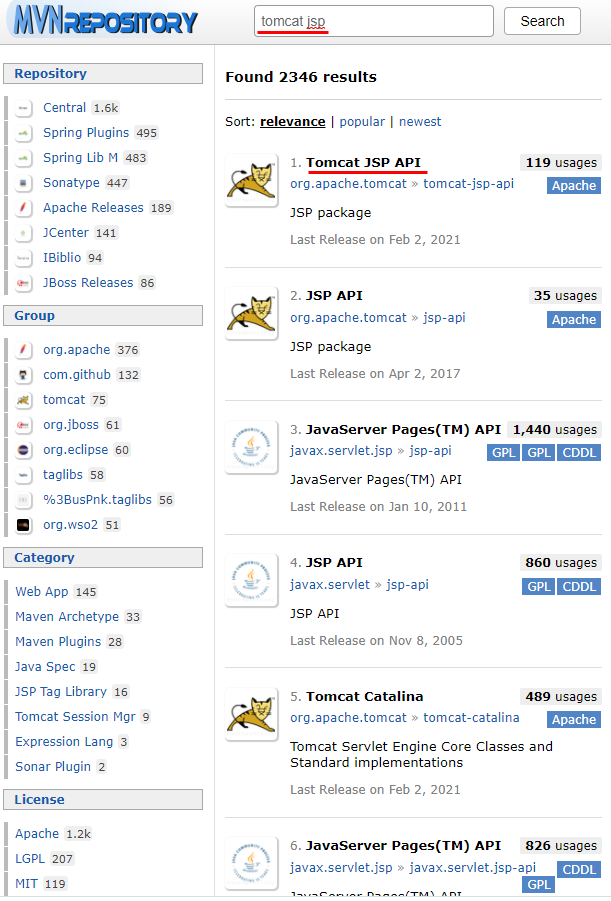This screenshot has height=901, width=611.
Task: Sort results by relevance
Action: coord(293,122)
